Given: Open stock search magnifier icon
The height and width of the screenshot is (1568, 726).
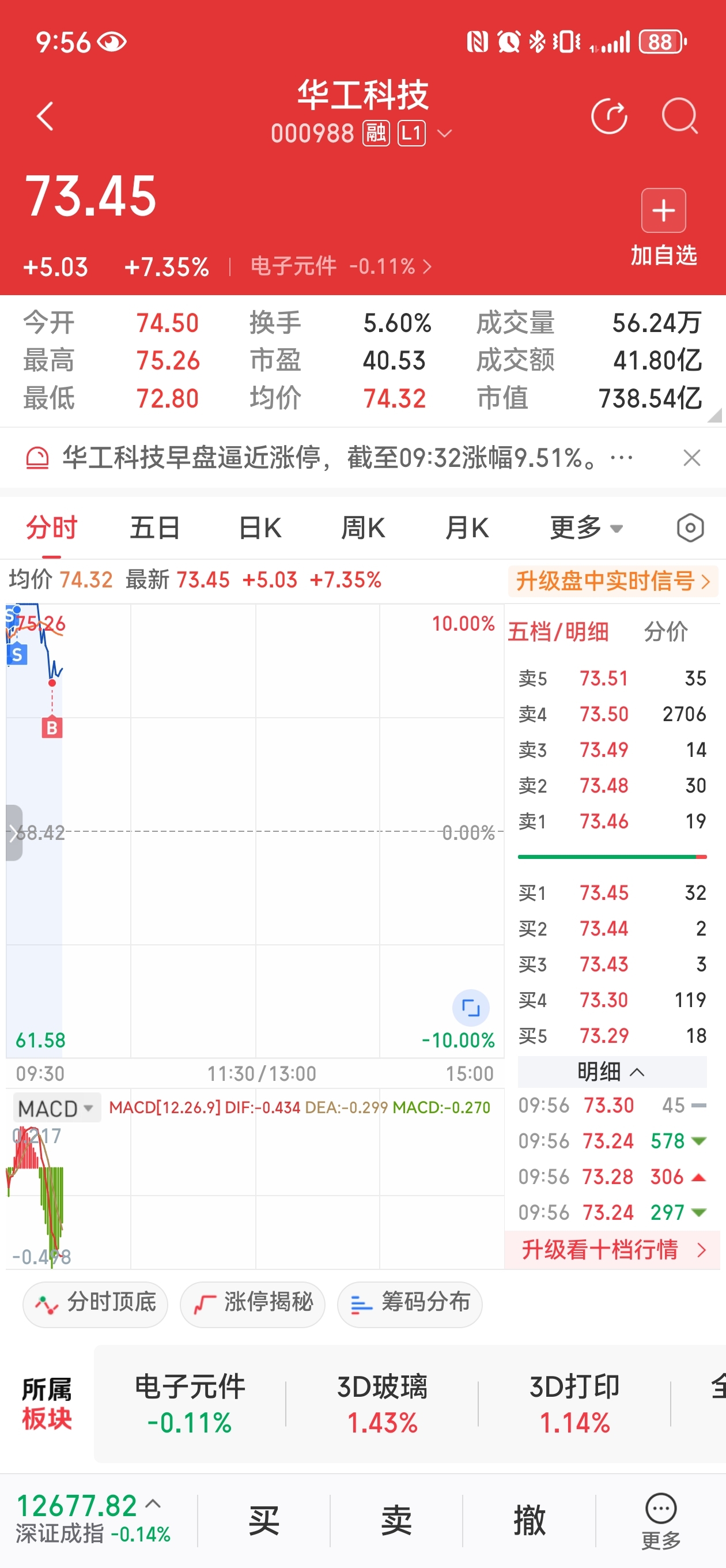Looking at the screenshot, I should [680, 116].
